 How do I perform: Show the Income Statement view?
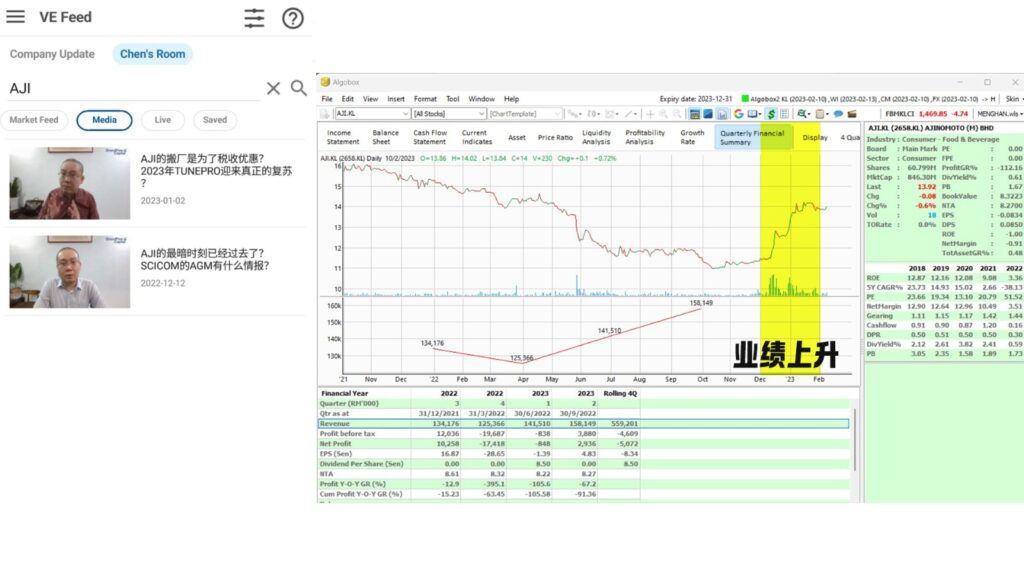tap(343, 137)
